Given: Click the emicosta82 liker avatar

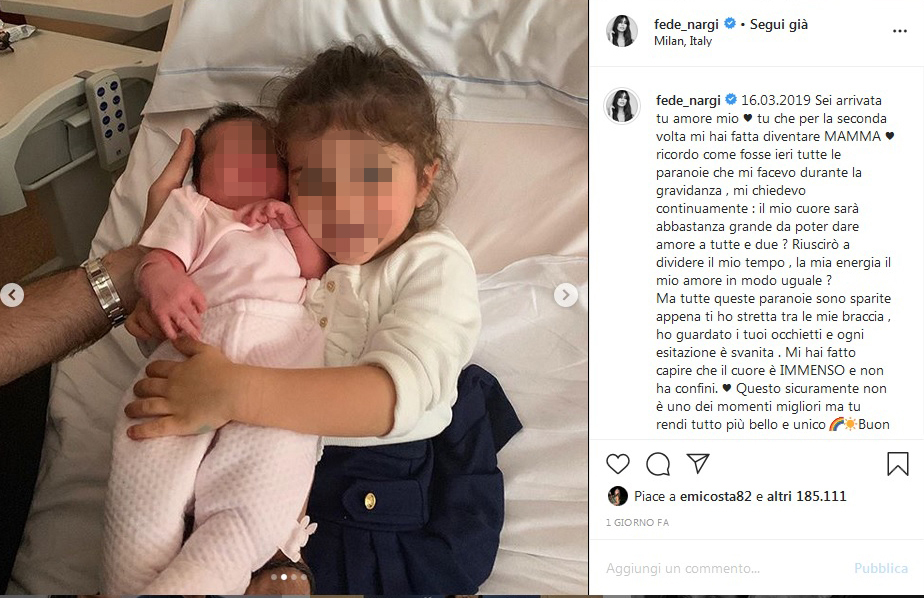Looking at the screenshot, I should [x=617, y=496].
